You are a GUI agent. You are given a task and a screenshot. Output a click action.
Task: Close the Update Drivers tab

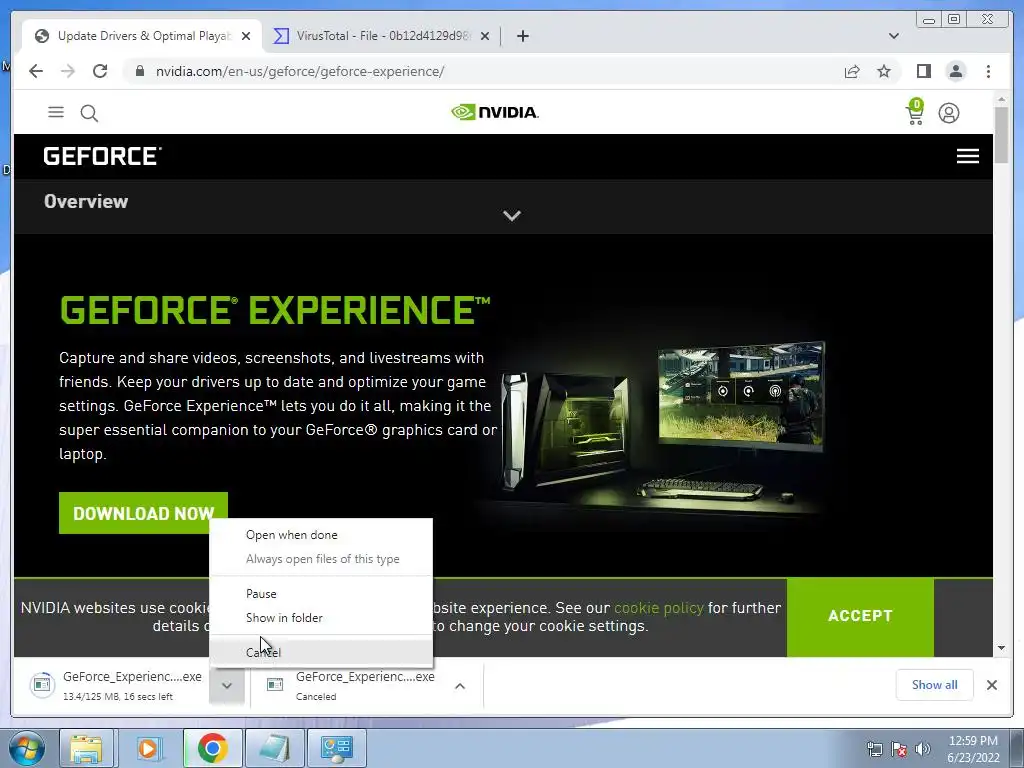click(x=246, y=36)
